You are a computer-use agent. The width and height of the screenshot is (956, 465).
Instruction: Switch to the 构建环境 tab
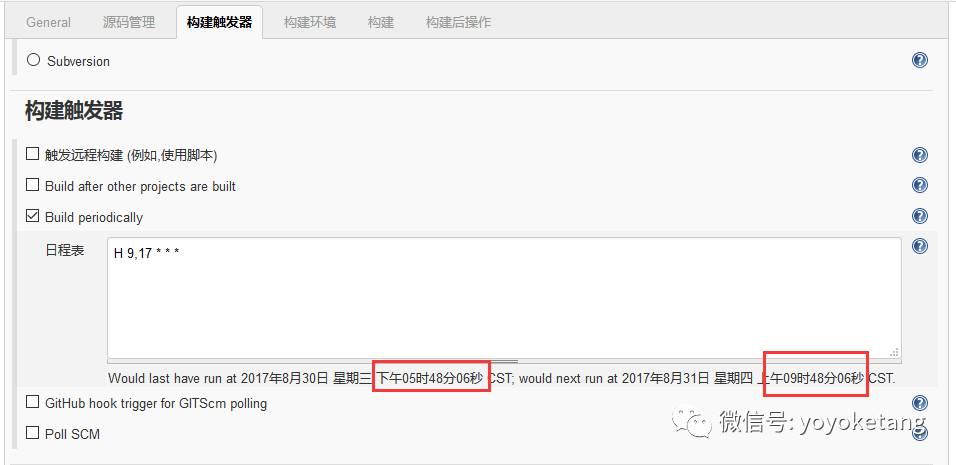point(310,23)
